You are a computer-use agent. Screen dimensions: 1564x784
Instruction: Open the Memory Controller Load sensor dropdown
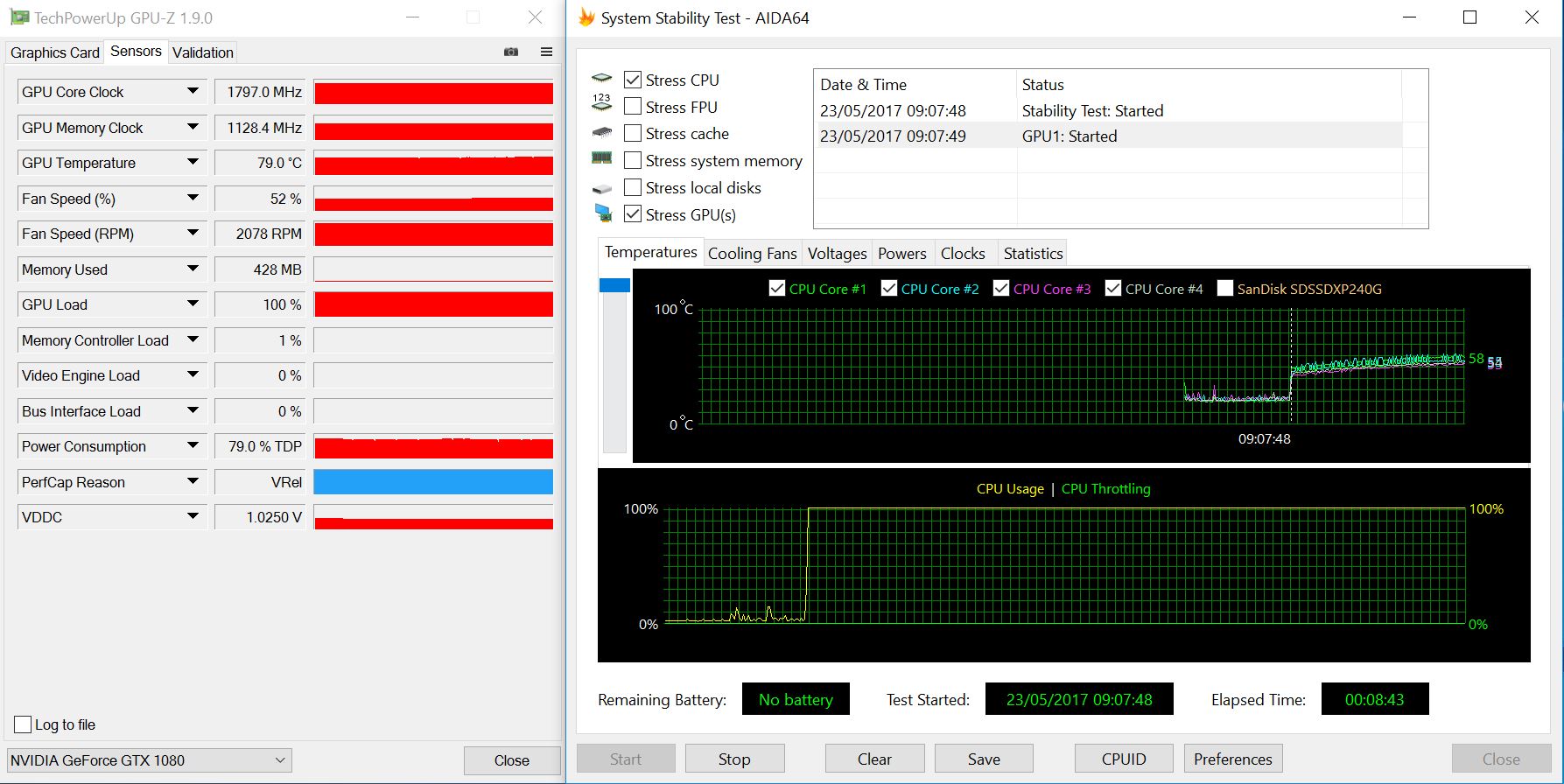[x=193, y=340]
